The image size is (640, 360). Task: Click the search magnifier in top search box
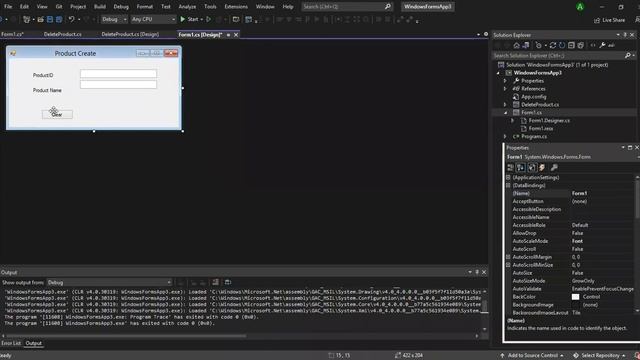(x=388, y=7)
